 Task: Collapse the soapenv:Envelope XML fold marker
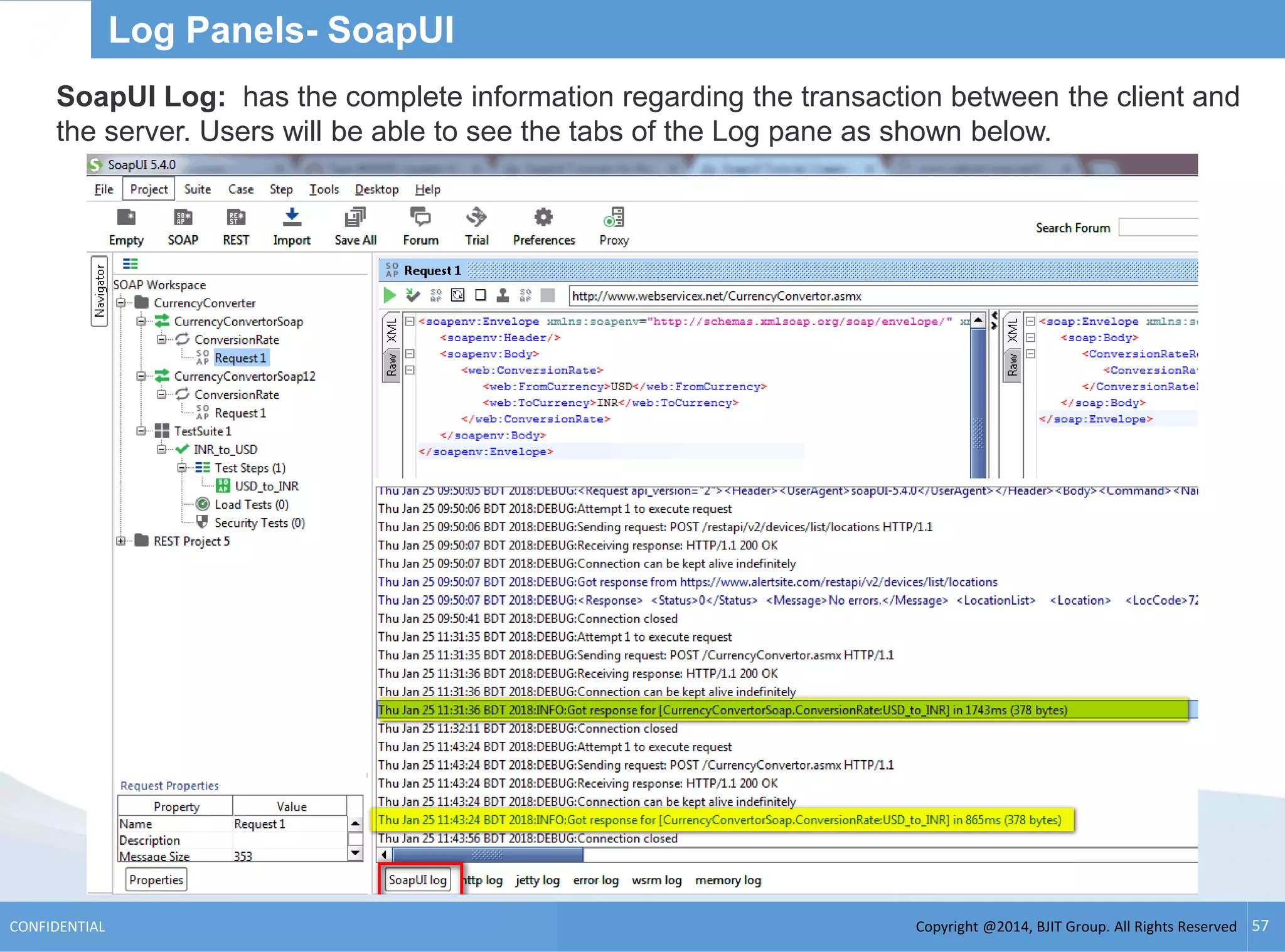410,321
